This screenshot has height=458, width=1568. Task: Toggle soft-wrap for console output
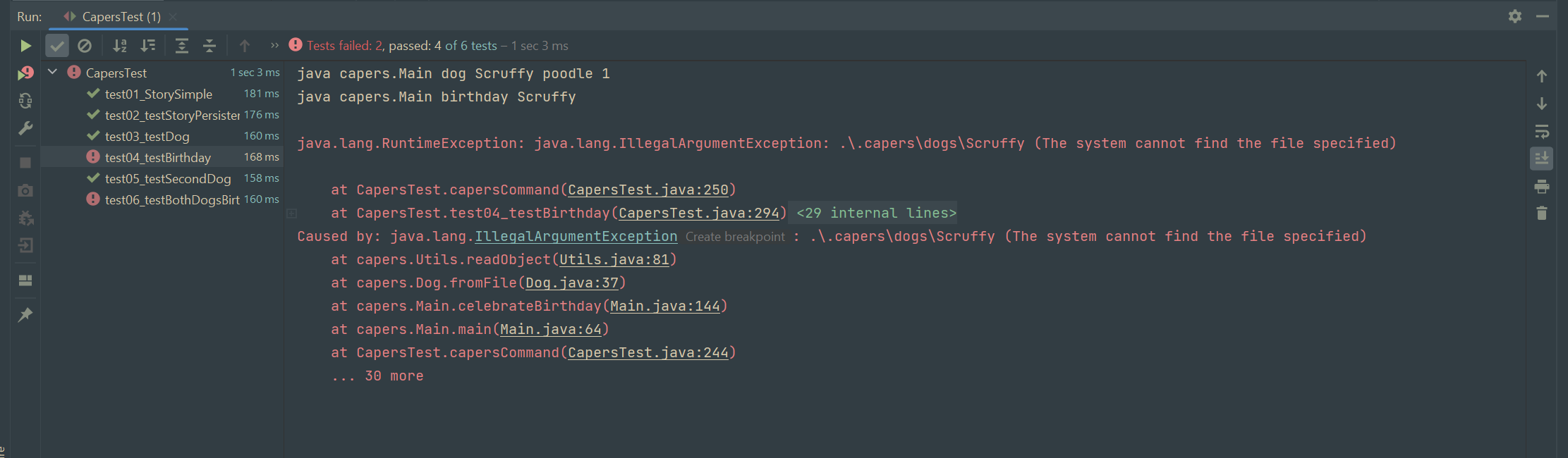click(1541, 131)
